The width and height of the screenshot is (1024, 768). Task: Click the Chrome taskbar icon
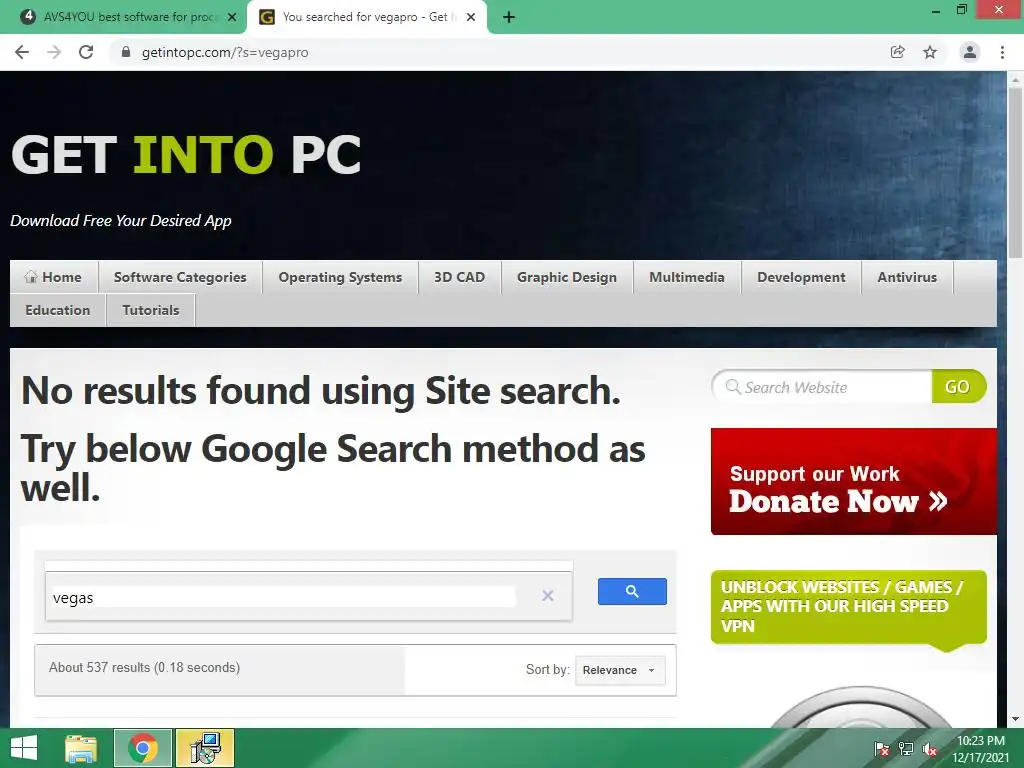(143, 748)
